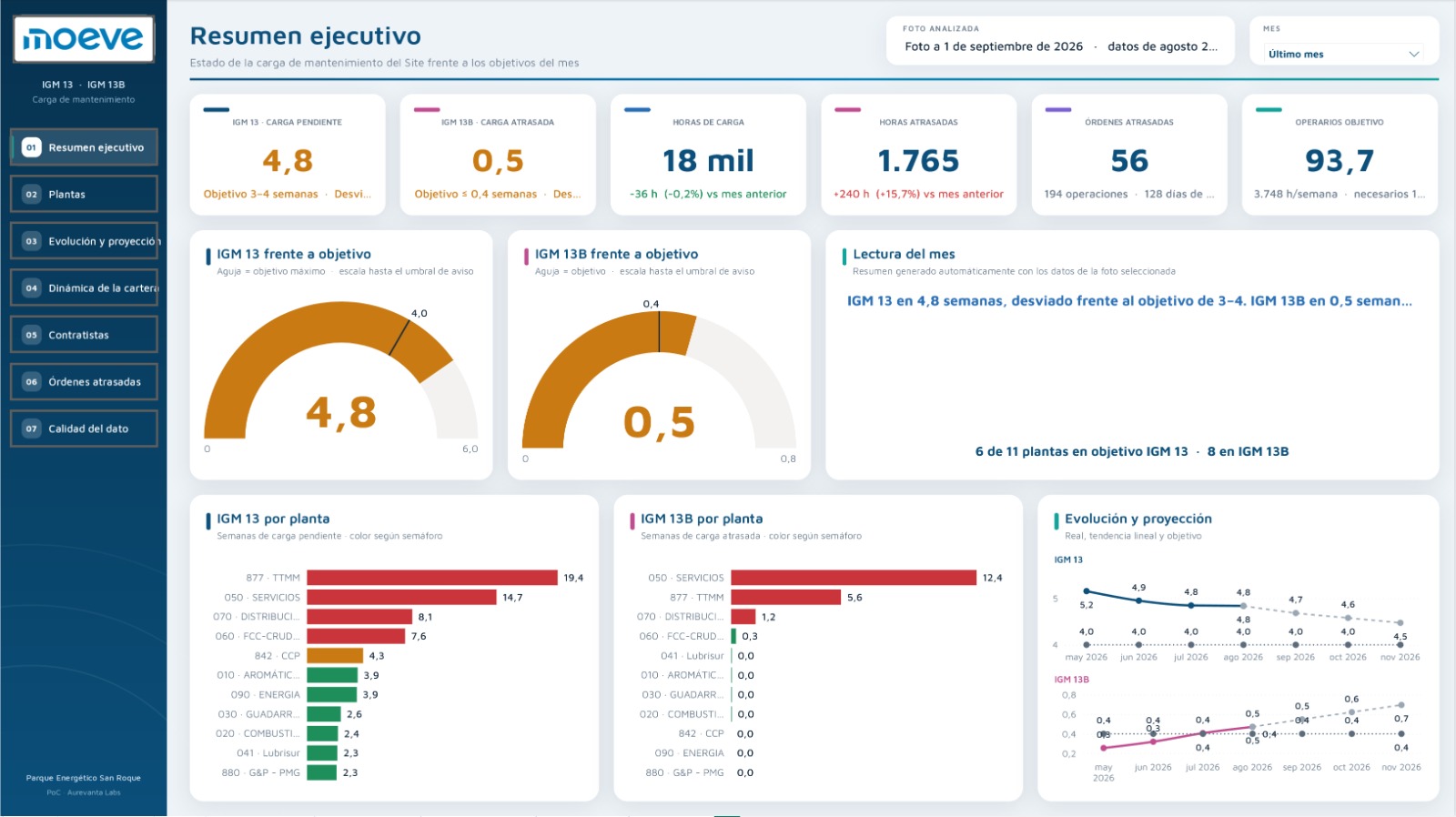The height and width of the screenshot is (817, 1456).
Task: Click the 07 badge beside Calidad del dato
Action: coord(31,429)
